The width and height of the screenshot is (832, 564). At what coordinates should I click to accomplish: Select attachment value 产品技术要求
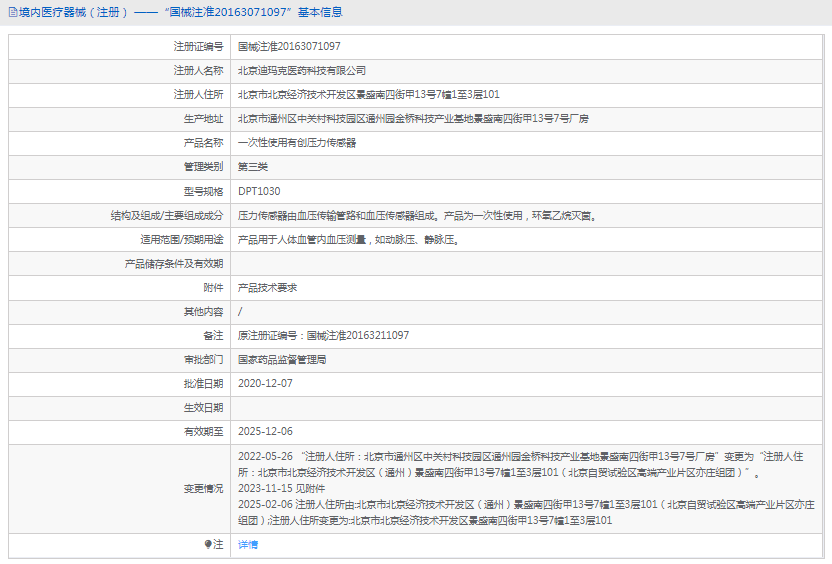(267, 288)
